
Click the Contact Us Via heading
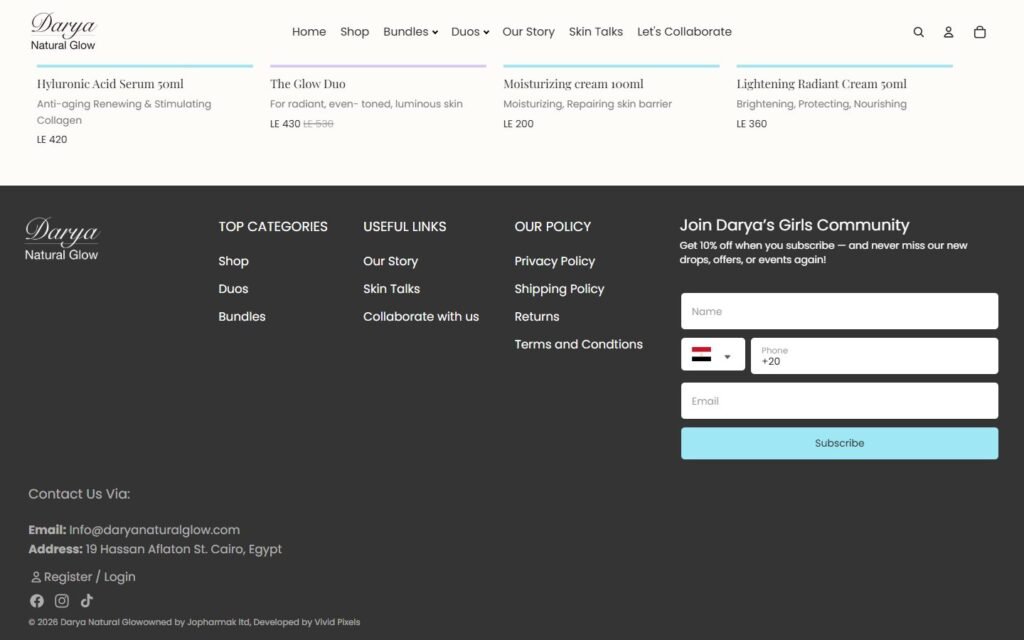click(79, 494)
